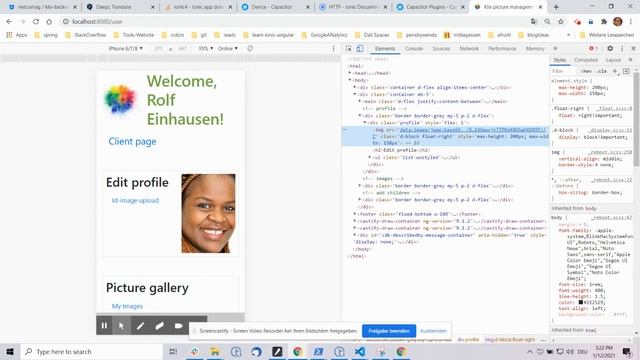
Task: Select the iPhone 6/7/8 device dropdown
Action: click(x=125, y=49)
